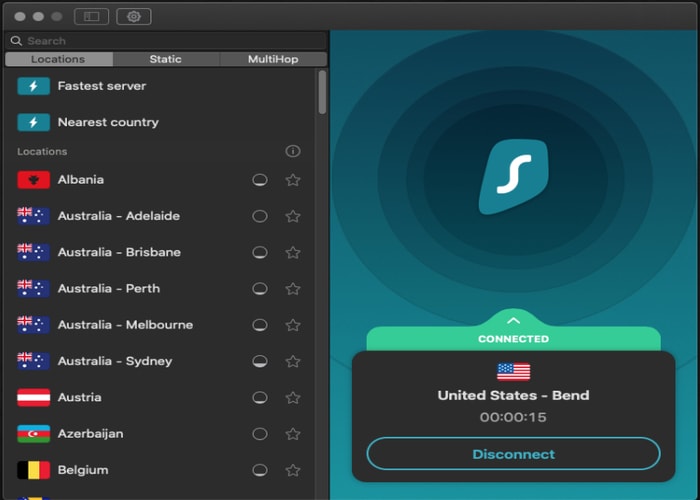The height and width of the screenshot is (500, 700).
Task: Open the MultiHop tab
Action: tap(273, 59)
